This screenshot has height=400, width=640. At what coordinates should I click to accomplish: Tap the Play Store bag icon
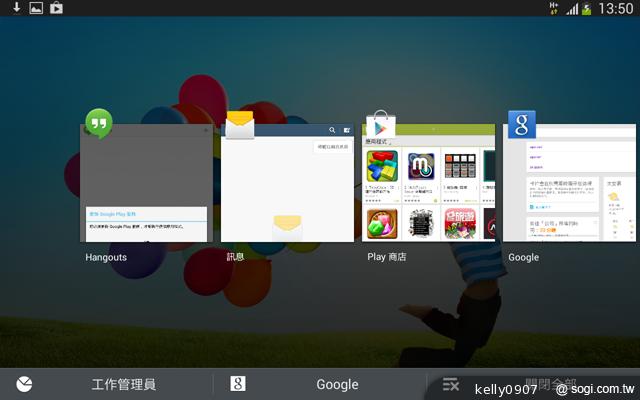tap(380, 124)
